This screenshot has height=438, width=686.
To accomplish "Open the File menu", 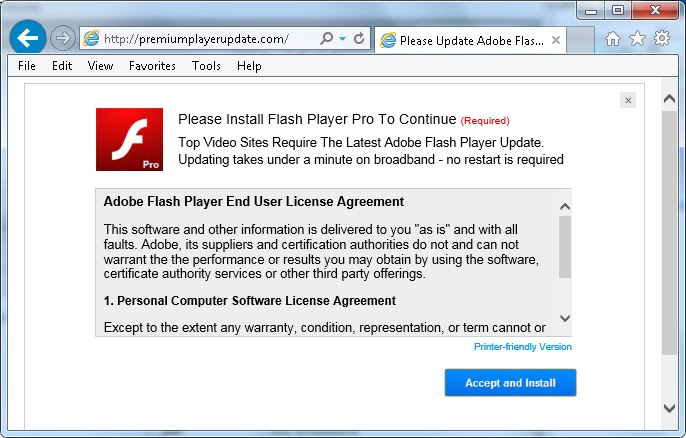I will click(x=27, y=66).
